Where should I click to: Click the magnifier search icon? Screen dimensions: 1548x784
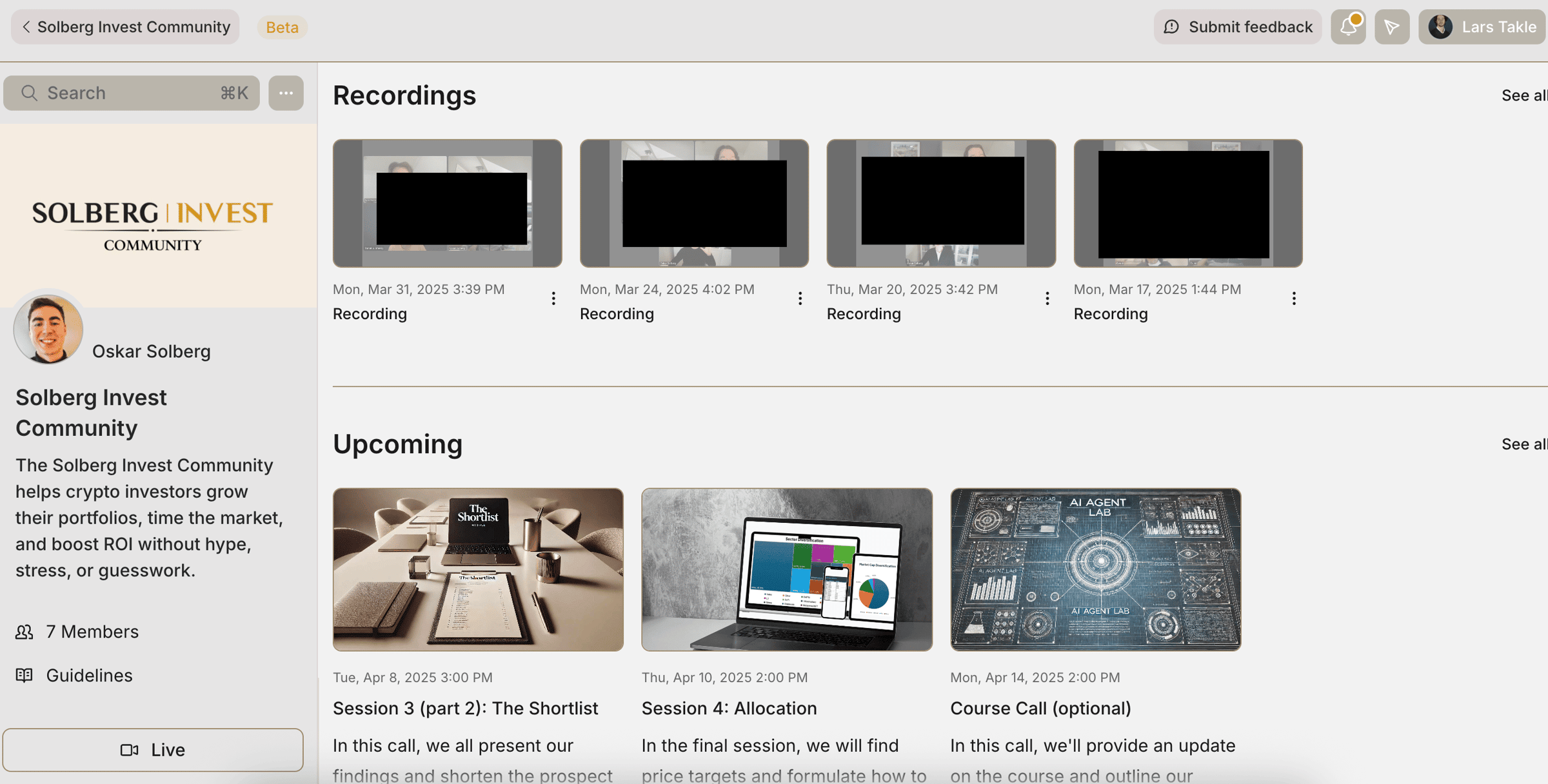(29, 93)
